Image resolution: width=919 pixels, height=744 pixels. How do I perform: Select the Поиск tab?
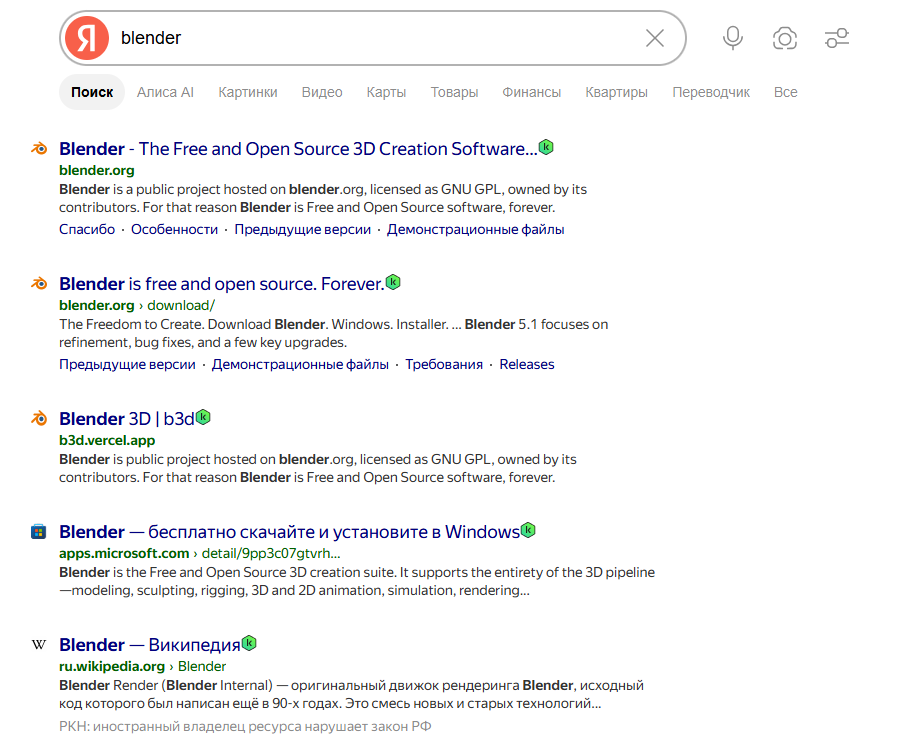(92, 92)
